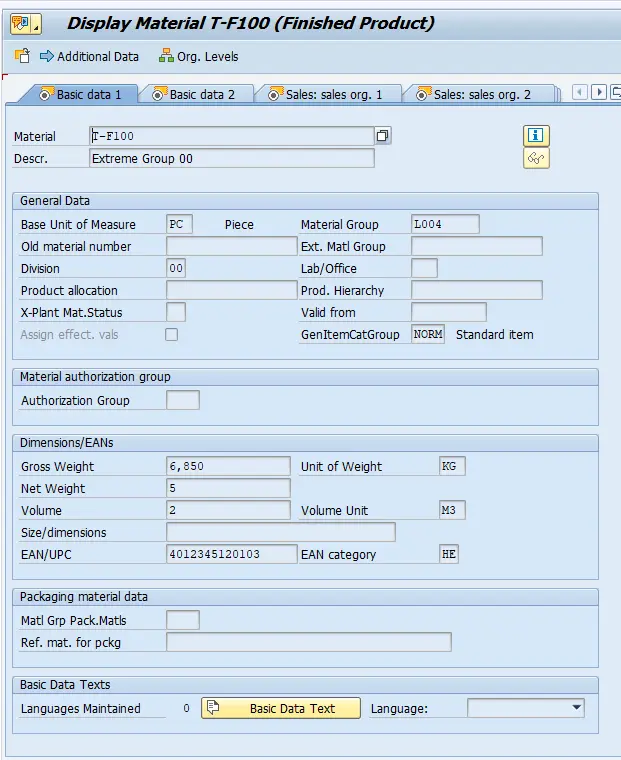Click the title bar menu icon
This screenshot has width=621, height=760.
(24, 23)
